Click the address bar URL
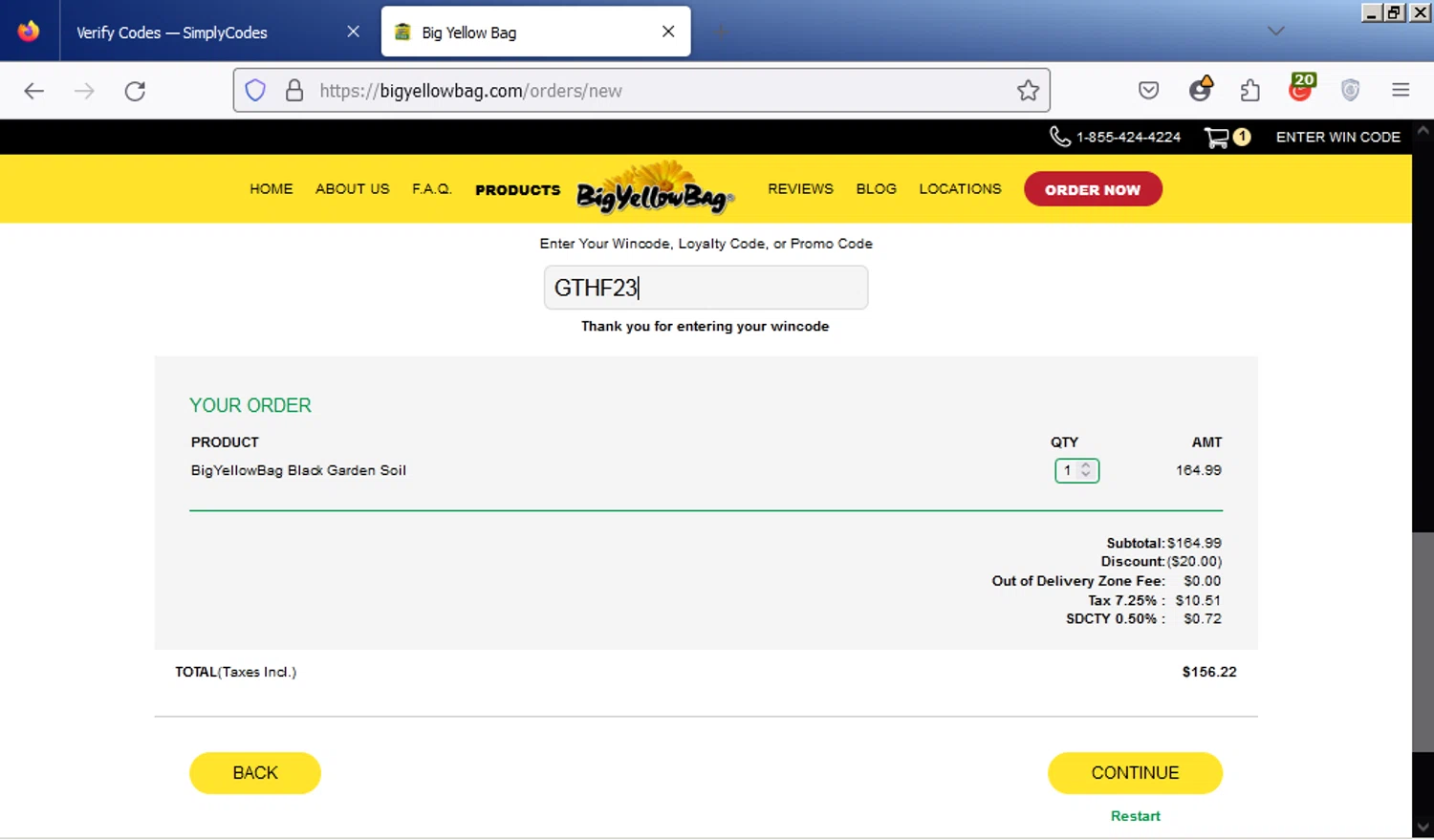The width and height of the screenshot is (1434, 840). click(x=470, y=91)
